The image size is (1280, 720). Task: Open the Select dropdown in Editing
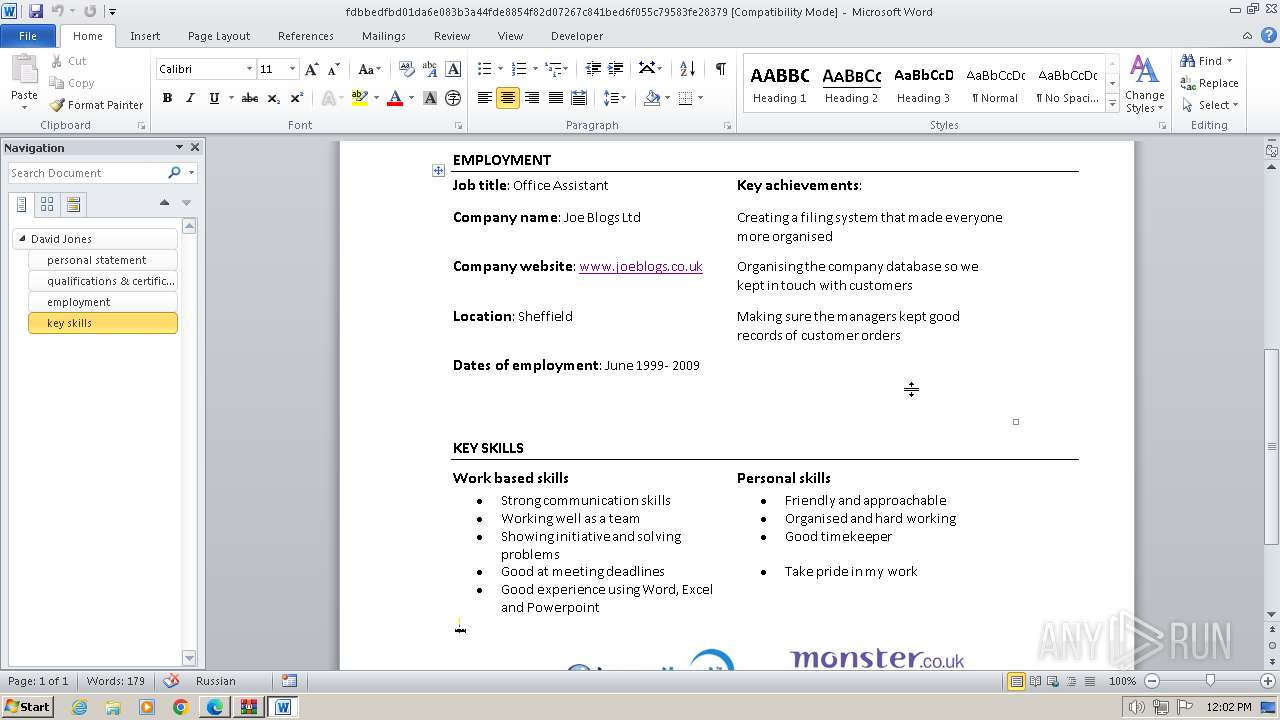(1209, 105)
